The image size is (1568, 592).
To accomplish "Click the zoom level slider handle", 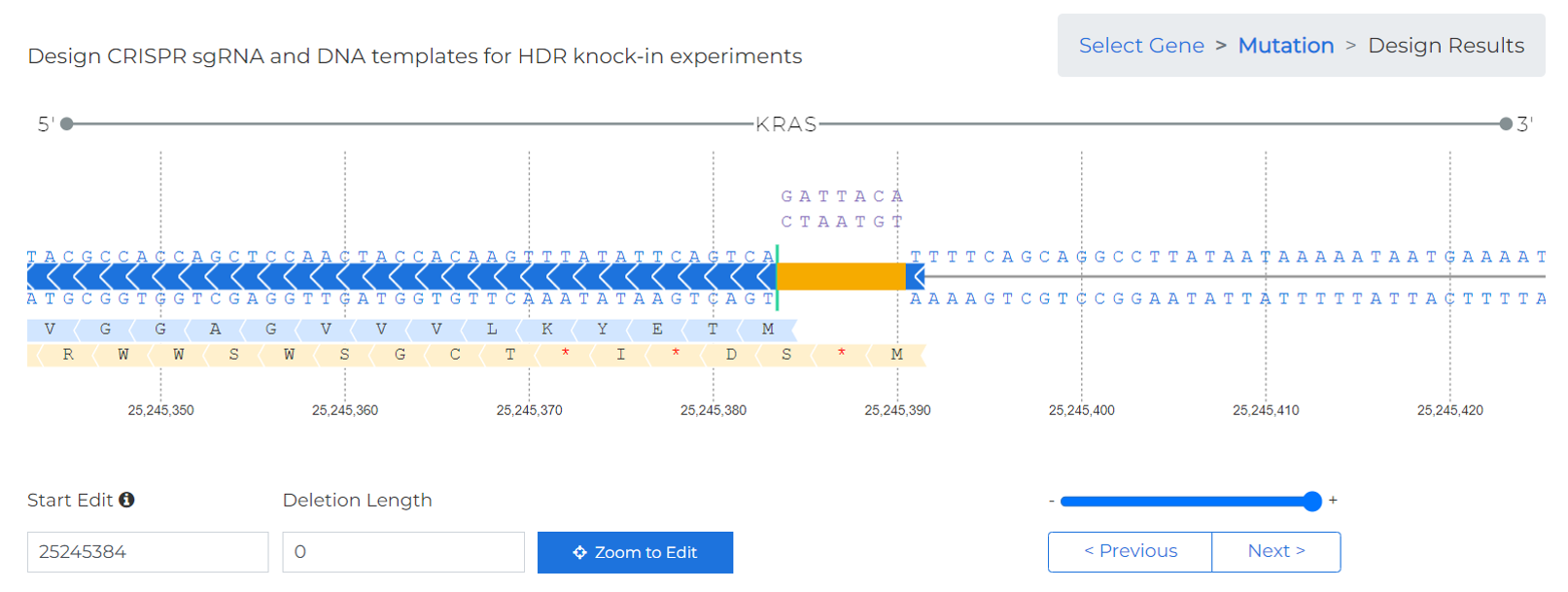I will pyautogui.click(x=1311, y=502).
